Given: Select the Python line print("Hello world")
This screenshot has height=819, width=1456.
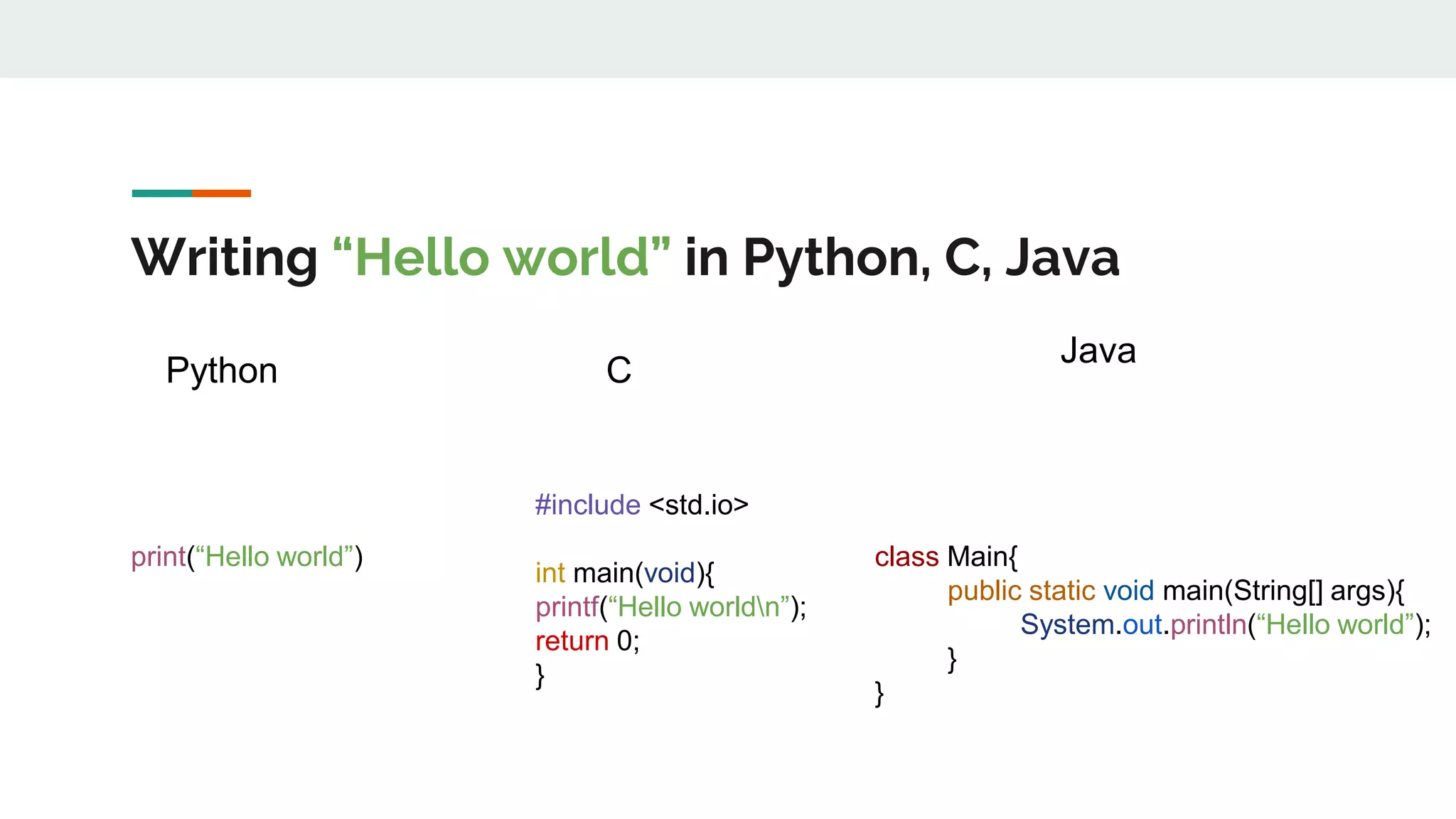Looking at the screenshot, I should pos(247,557).
